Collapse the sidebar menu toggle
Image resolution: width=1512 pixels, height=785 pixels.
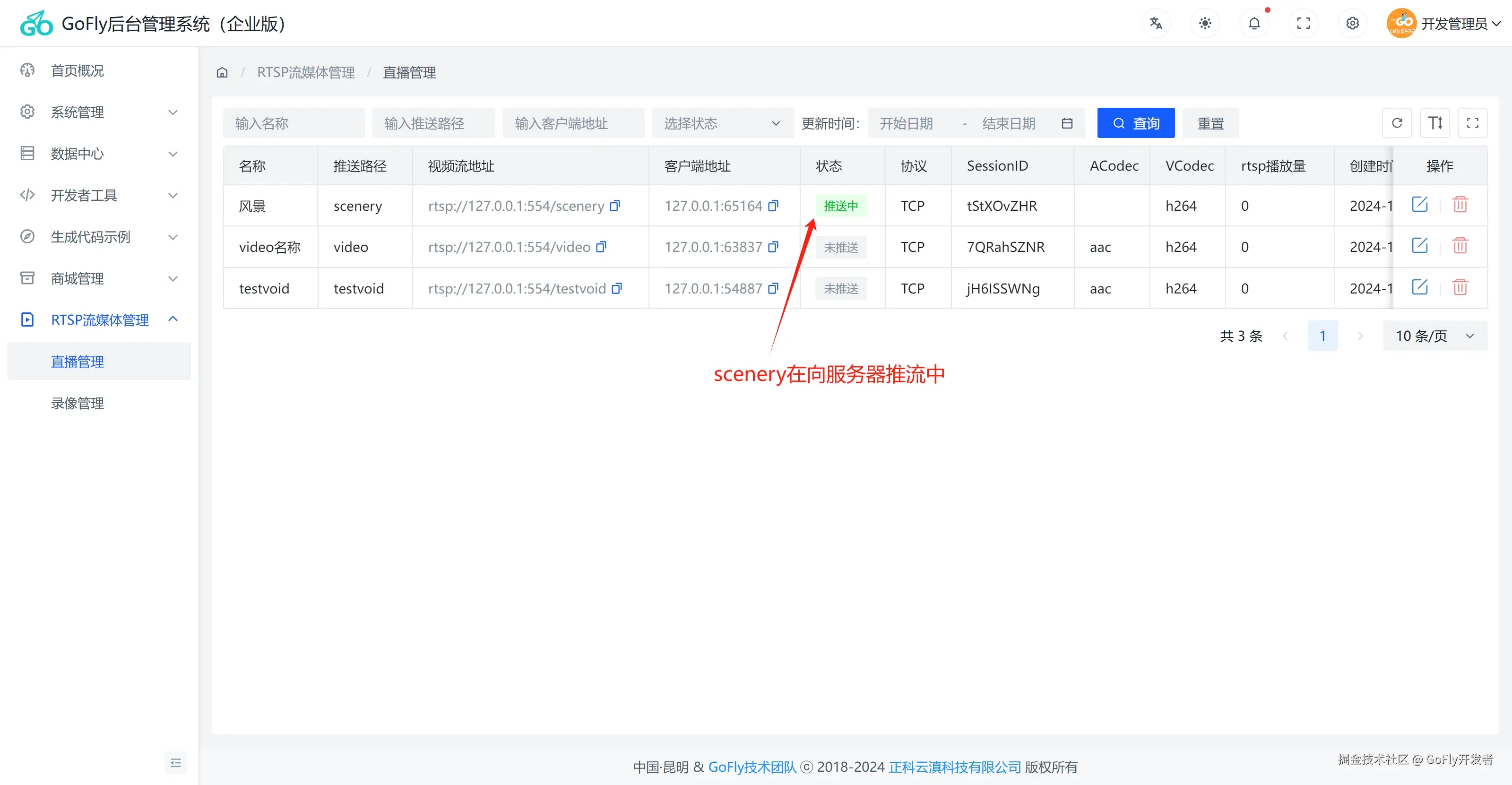click(x=175, y=763)
